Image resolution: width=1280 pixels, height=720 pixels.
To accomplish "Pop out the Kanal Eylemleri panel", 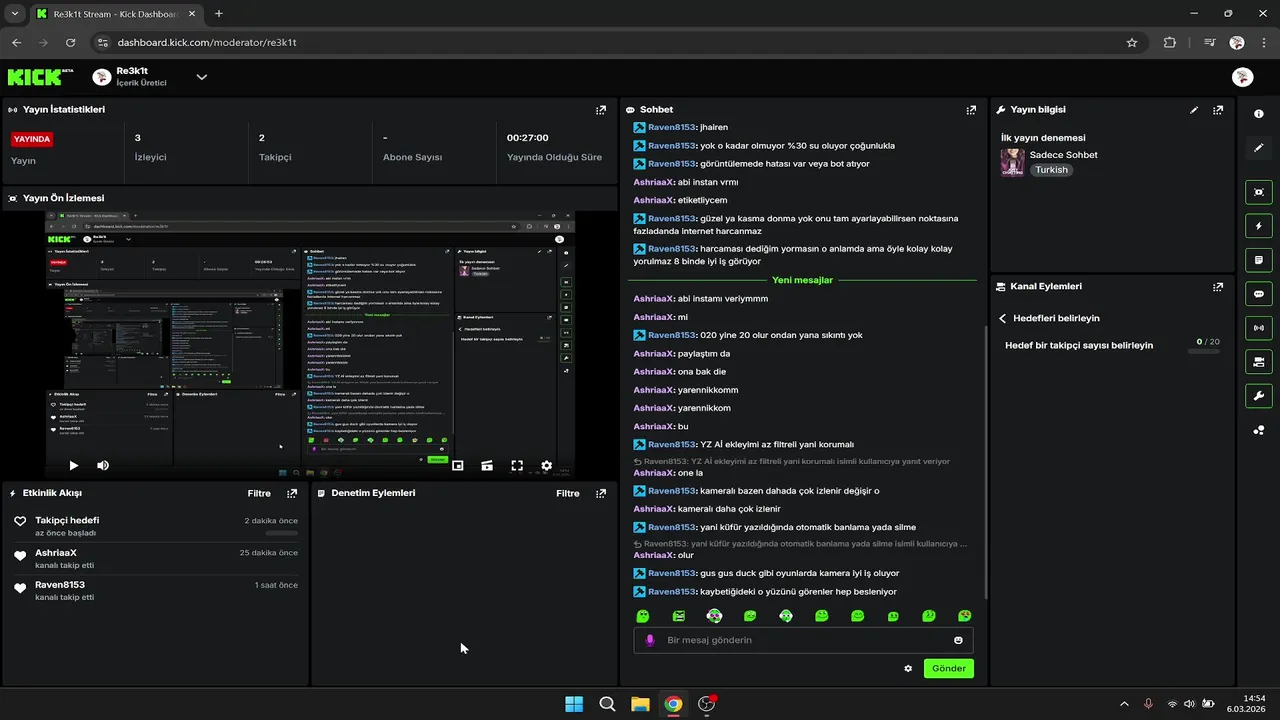I will click(1218, 287).
